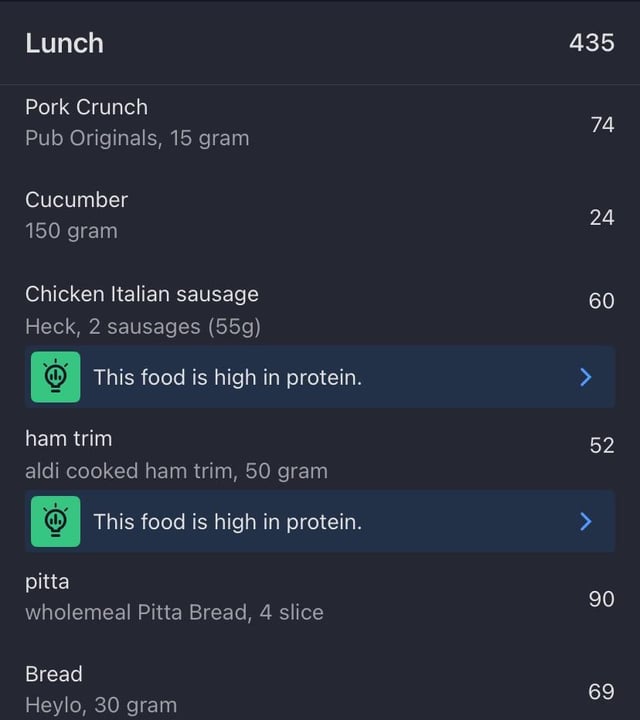Open the pitta food entry
The width and height of the screenshot is (640, 720).
(320, 597)
